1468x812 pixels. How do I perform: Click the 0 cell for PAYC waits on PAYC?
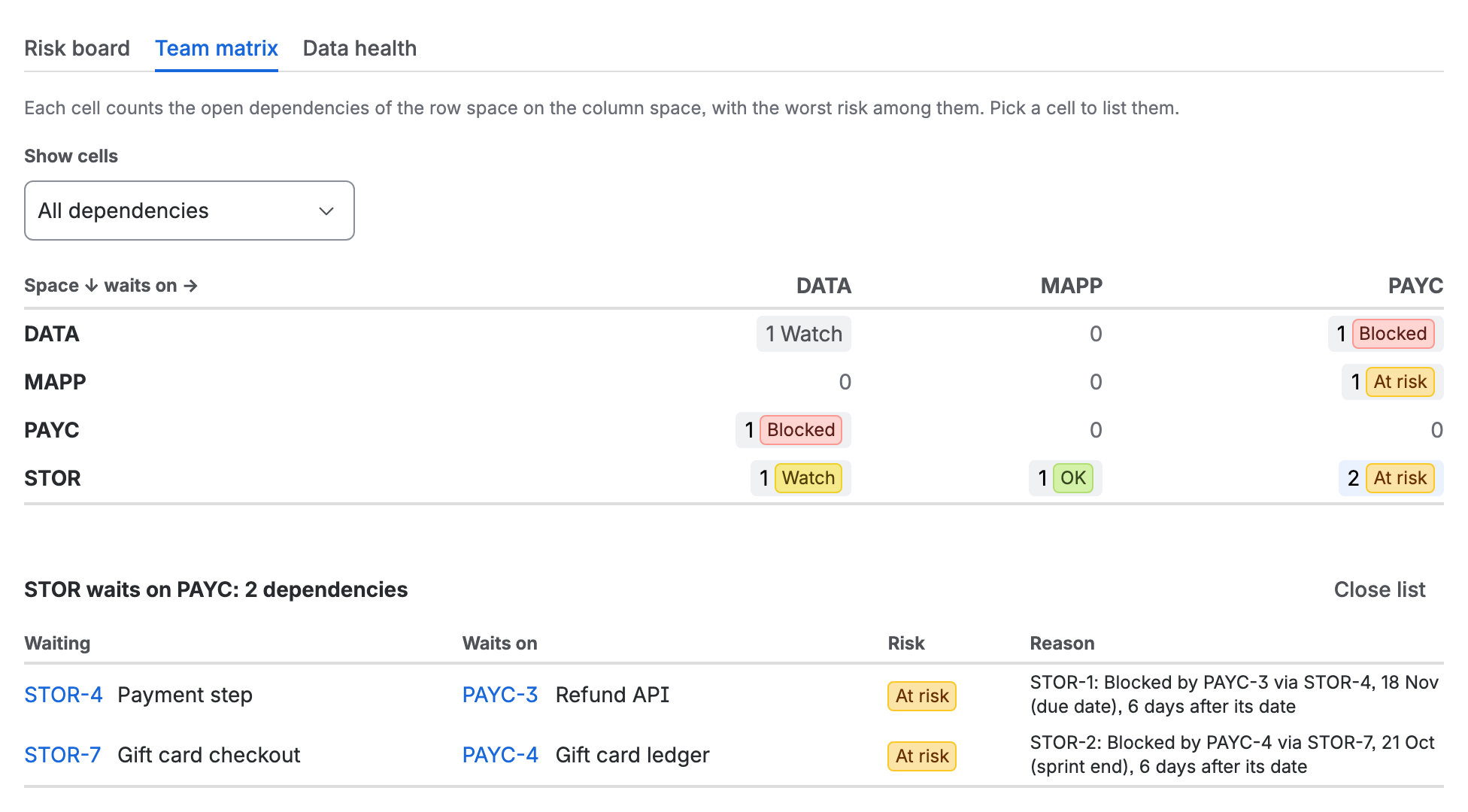pyautogui.click(x=1436, y=430)
